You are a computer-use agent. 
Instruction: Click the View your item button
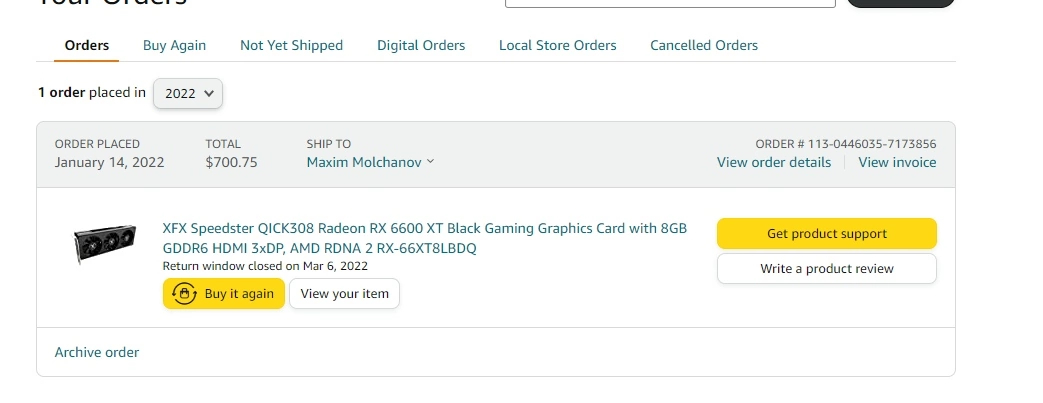coord(344,294)
